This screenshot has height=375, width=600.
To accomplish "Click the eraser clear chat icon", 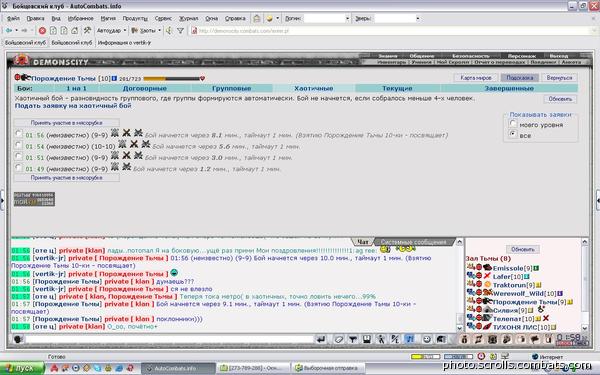I will coord(339,339).
